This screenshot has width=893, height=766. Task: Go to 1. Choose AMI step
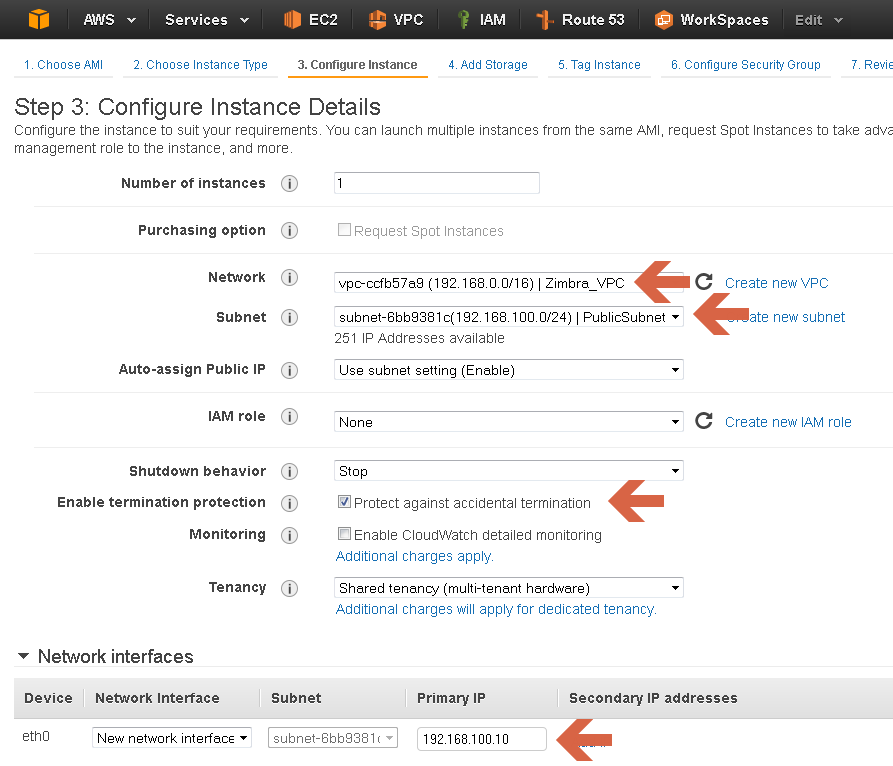click(x=63, y=65)
